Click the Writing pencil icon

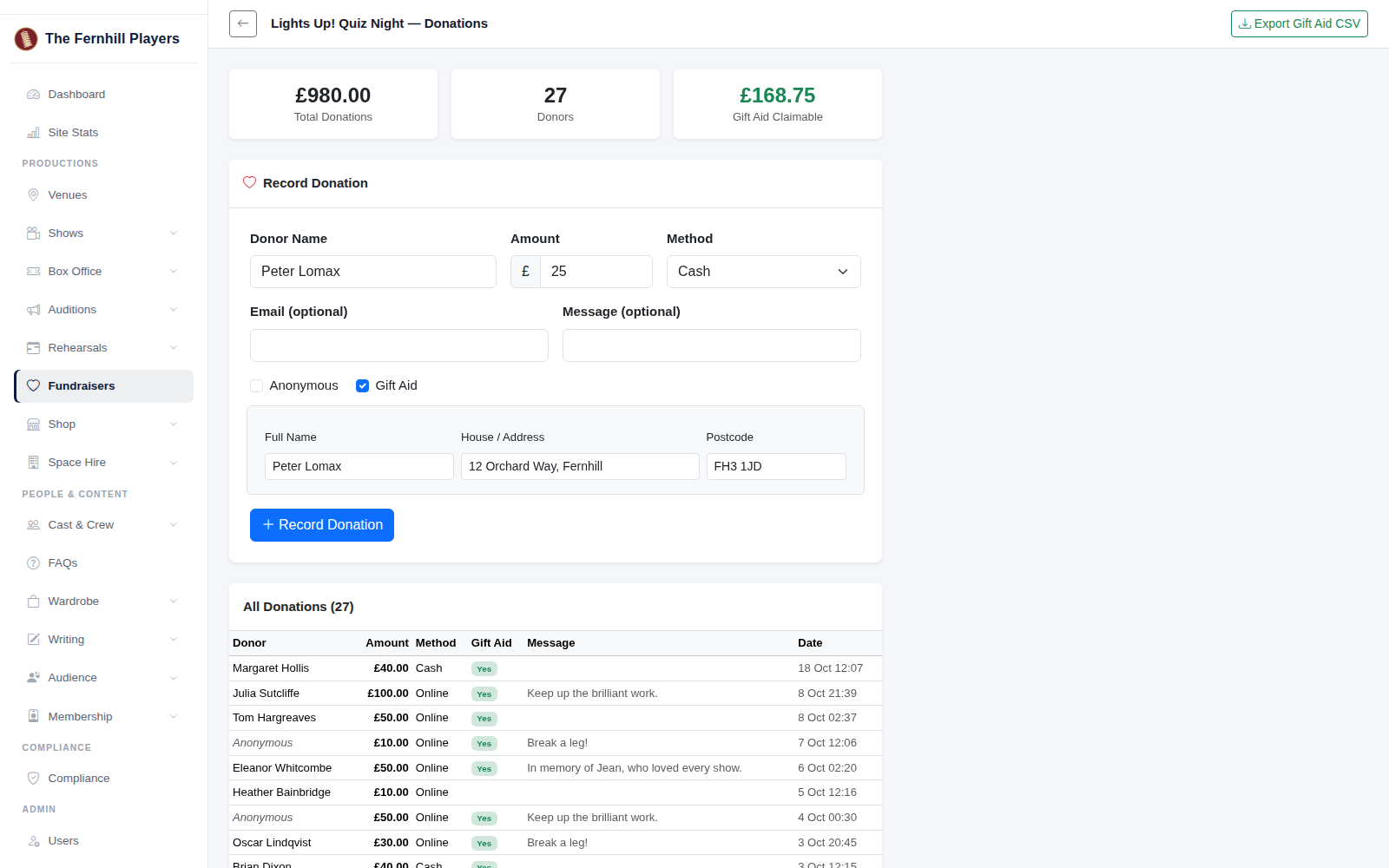click(33, 640)
